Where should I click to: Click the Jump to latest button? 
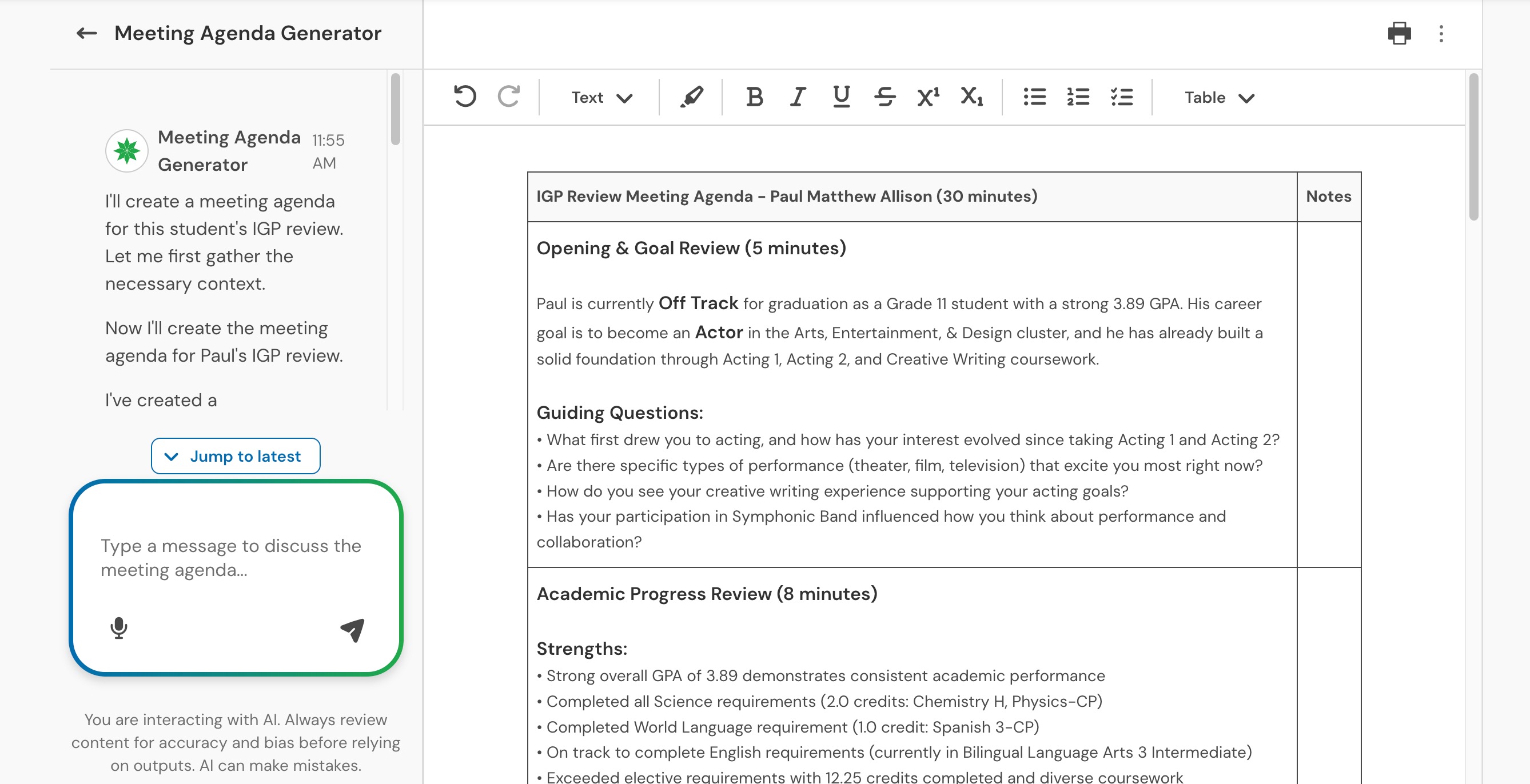235,456
